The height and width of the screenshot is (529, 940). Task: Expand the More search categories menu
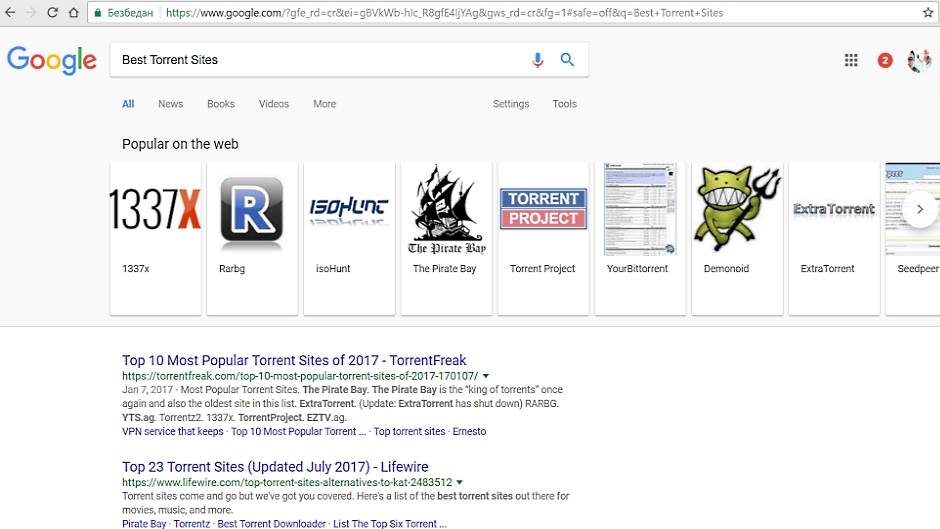coord(324,104)
